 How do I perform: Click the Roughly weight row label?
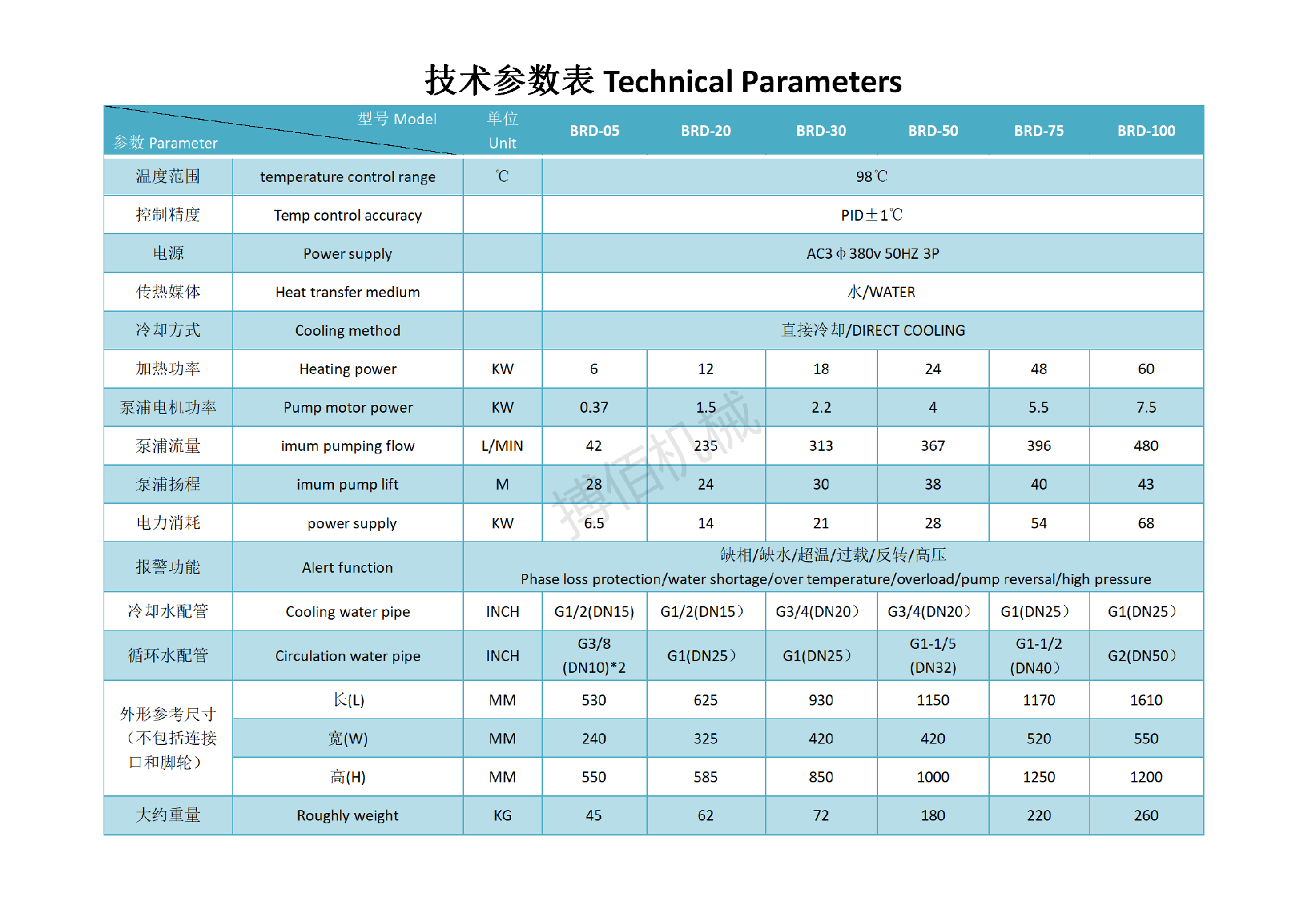click(x=347, y=816)
